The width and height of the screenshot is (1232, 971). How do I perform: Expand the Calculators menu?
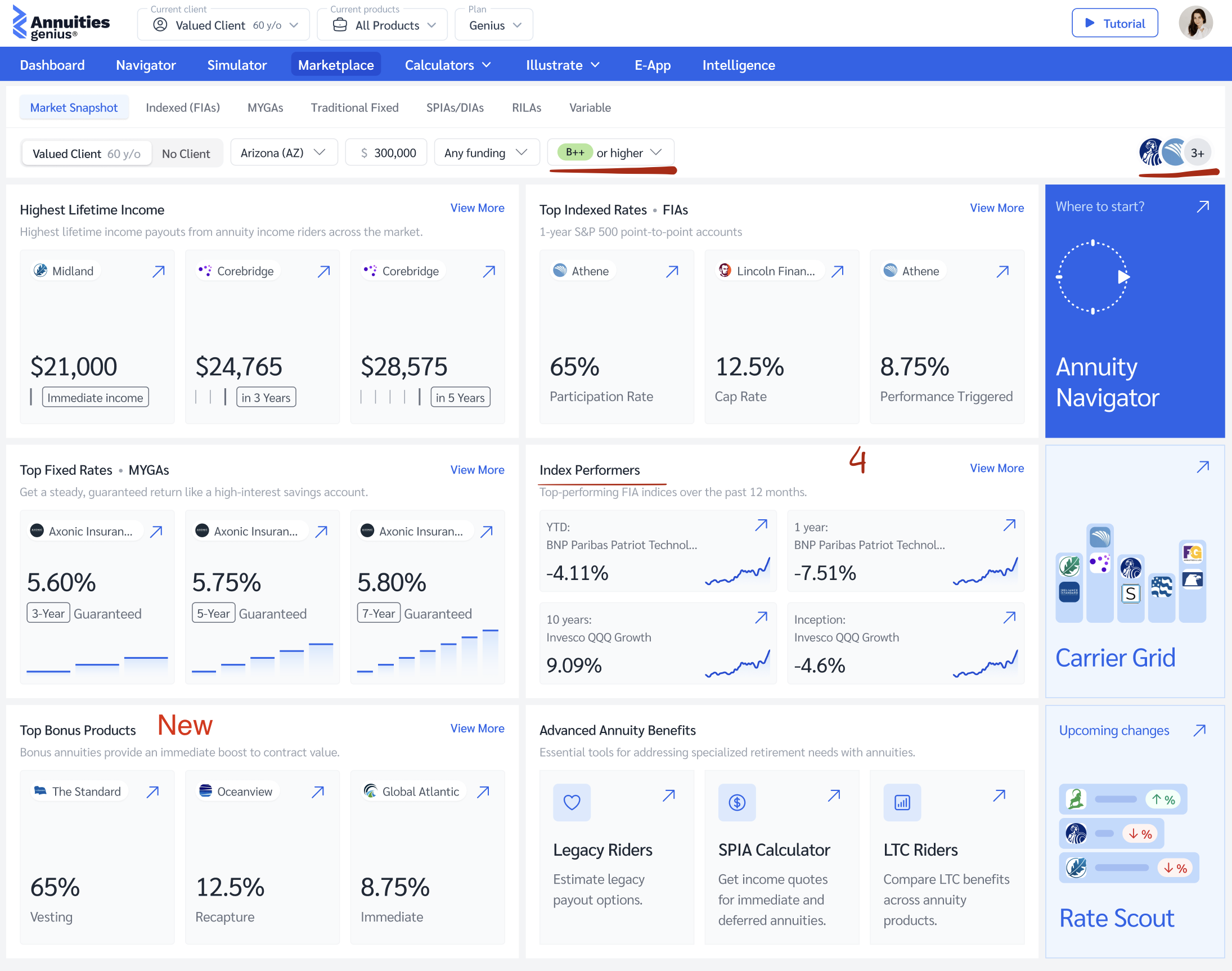(448, 65)
